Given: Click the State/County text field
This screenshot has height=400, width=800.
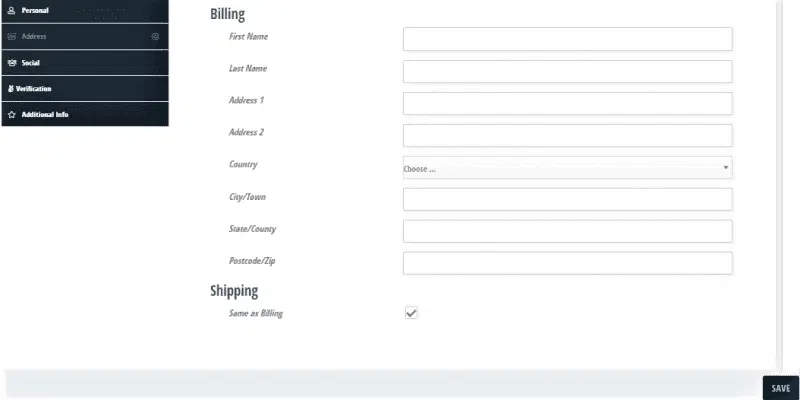Looking at the screenshot, I should click(x=567, y=232).
